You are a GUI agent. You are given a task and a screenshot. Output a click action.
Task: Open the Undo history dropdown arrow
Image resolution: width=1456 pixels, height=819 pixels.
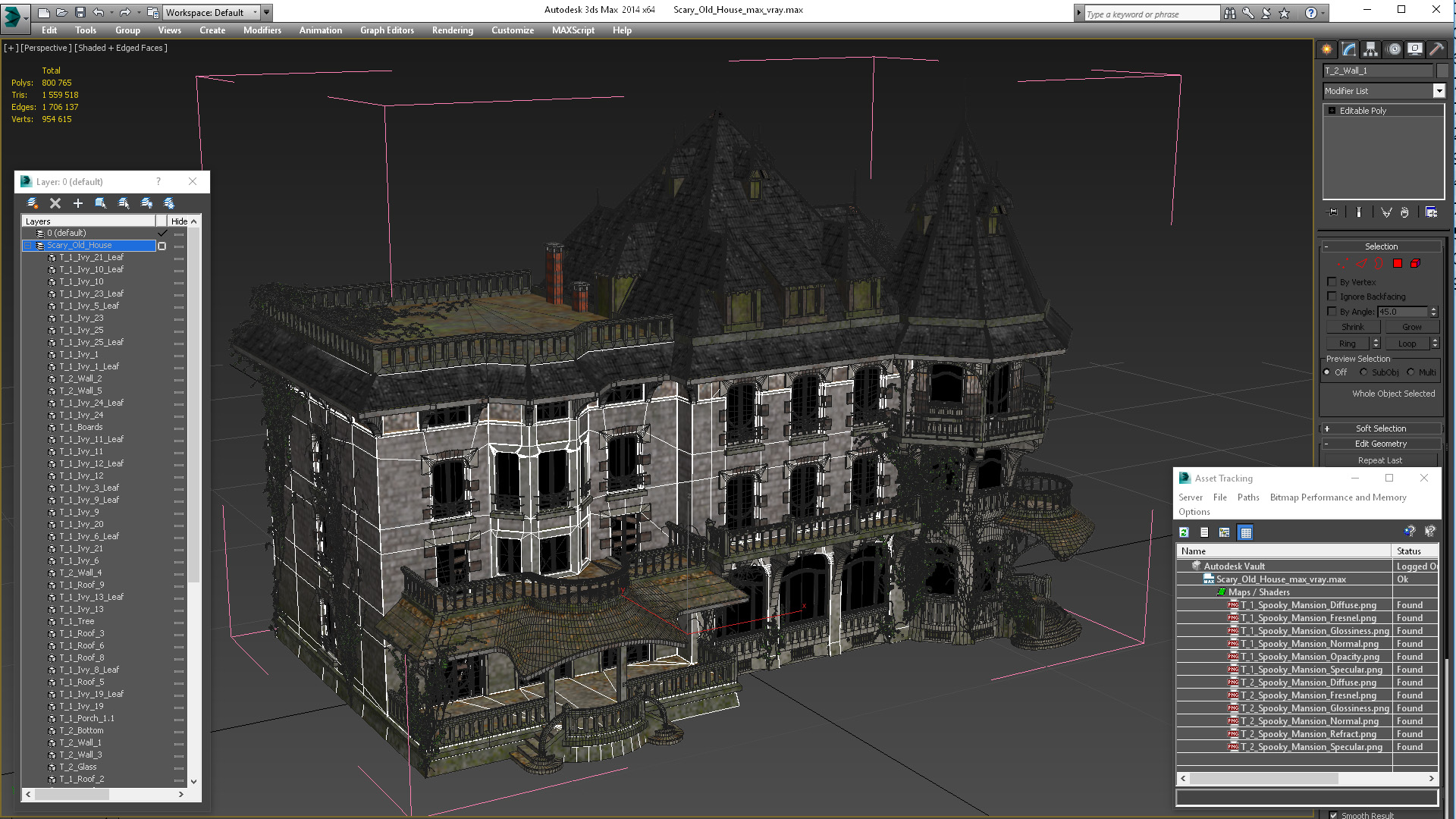click(x=111, y=12)
